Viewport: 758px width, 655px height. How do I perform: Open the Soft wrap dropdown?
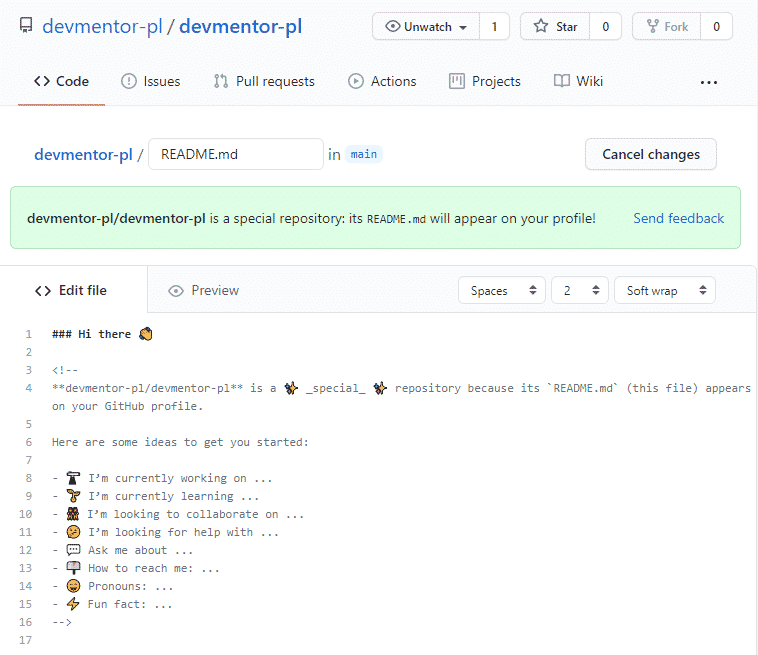[665, 290]
